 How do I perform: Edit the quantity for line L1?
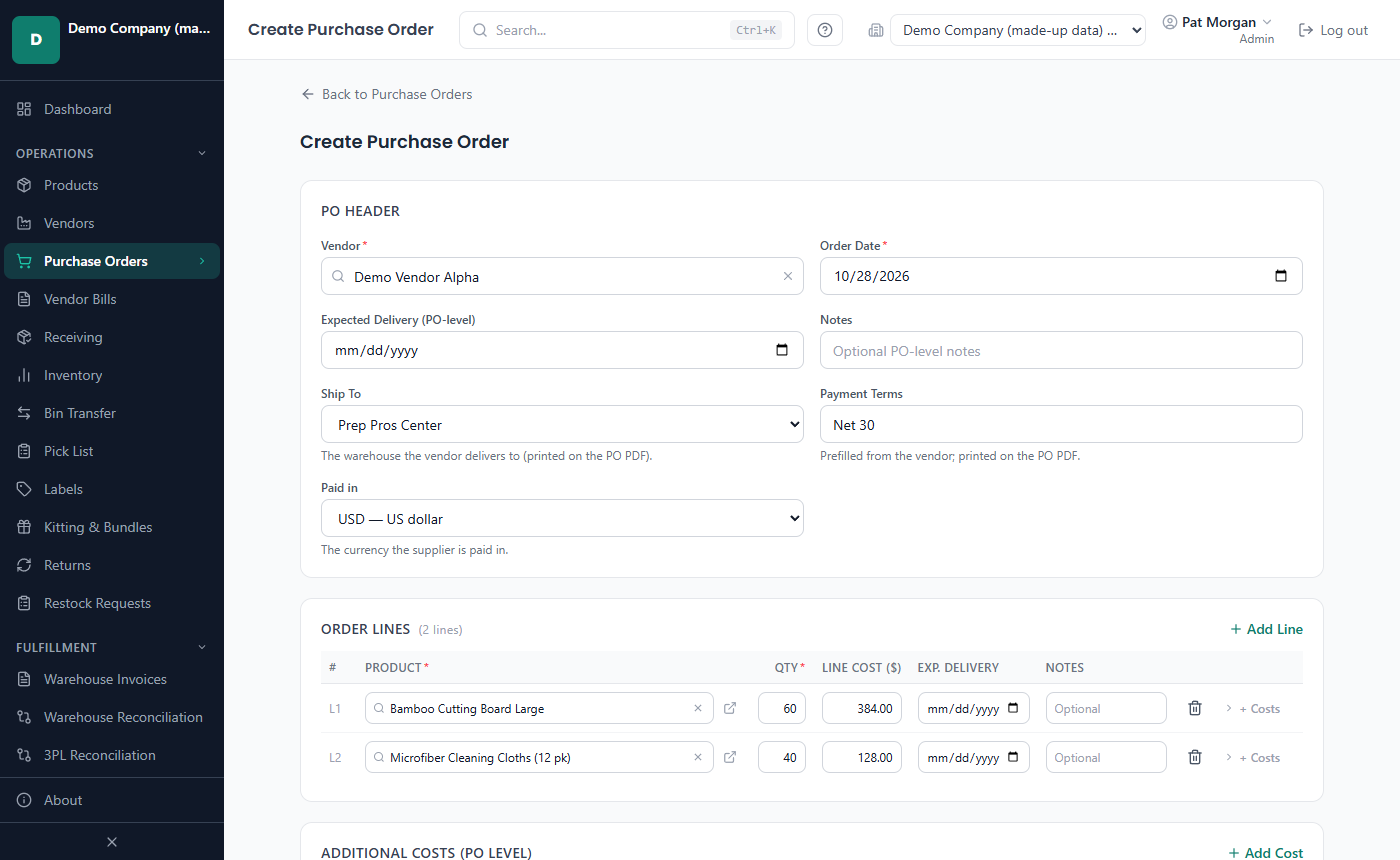[782, 708]
